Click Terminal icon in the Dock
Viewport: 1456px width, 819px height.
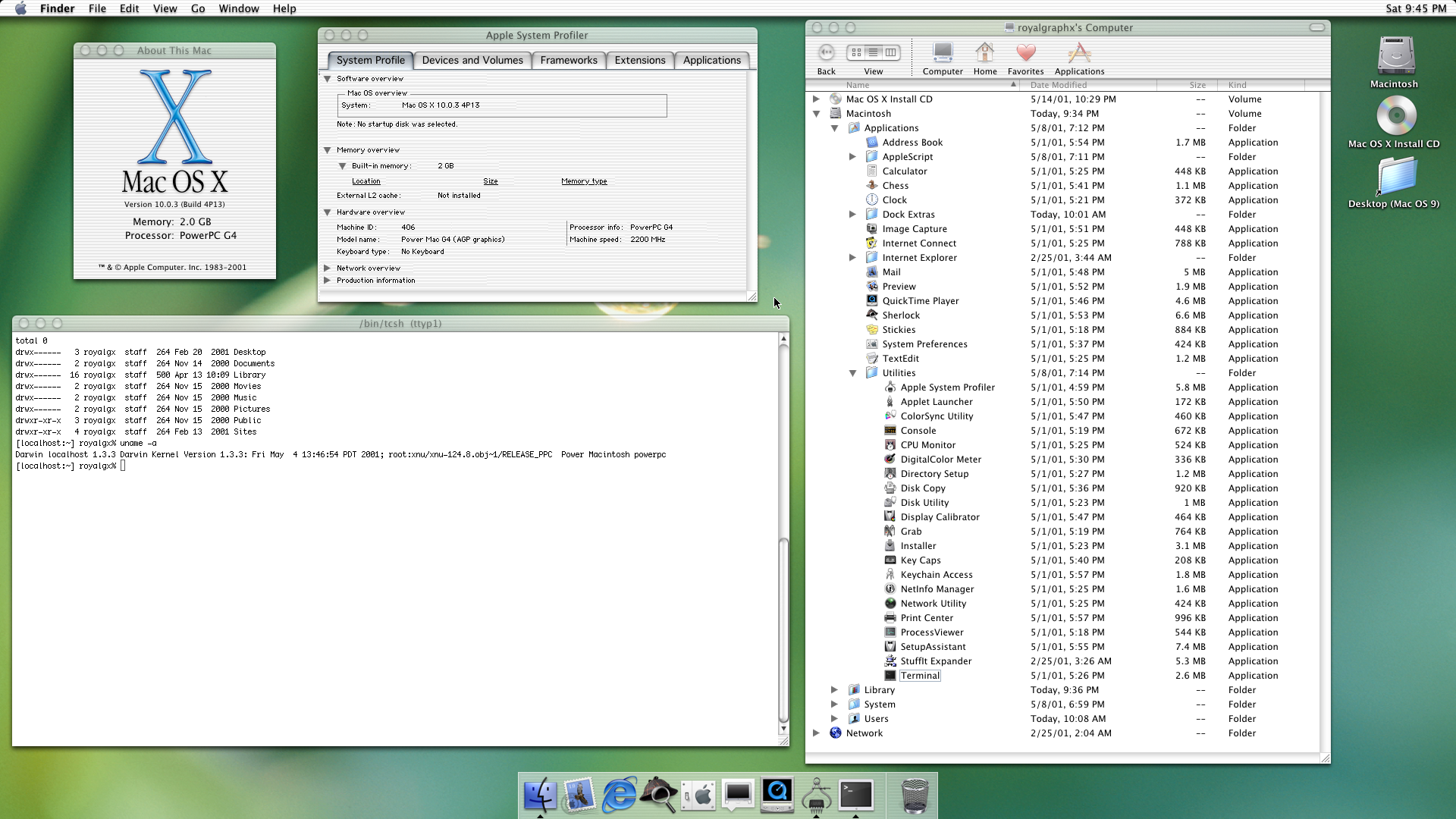pos(856,795)
